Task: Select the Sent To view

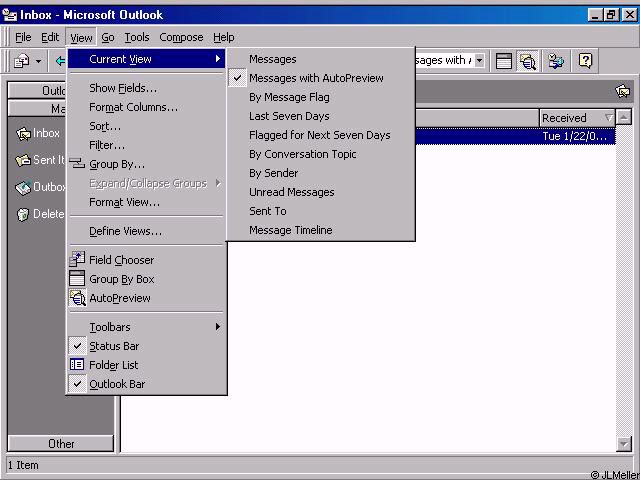Action: [320, 211]
